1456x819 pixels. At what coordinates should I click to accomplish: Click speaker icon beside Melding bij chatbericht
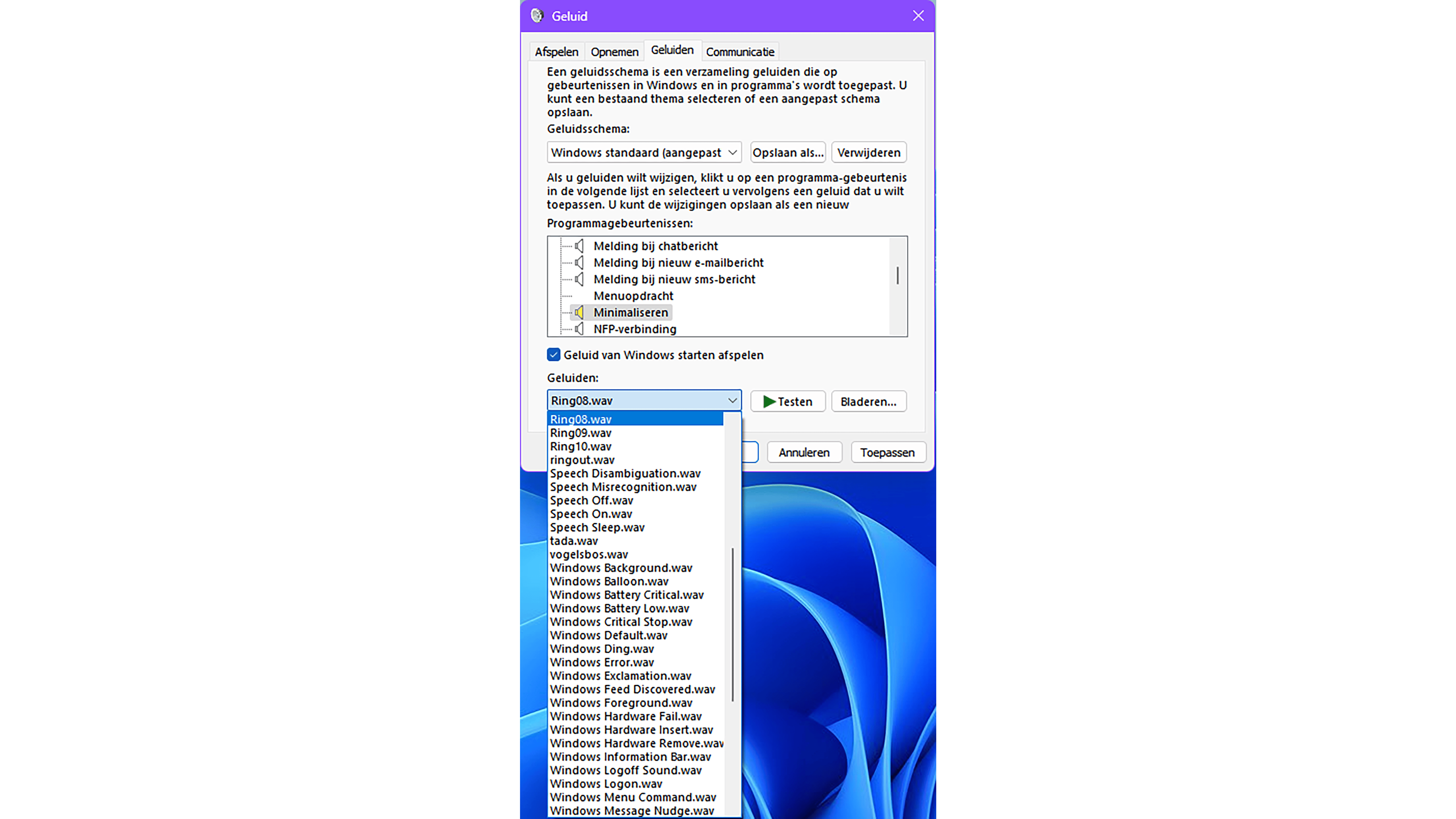point(579,246)
